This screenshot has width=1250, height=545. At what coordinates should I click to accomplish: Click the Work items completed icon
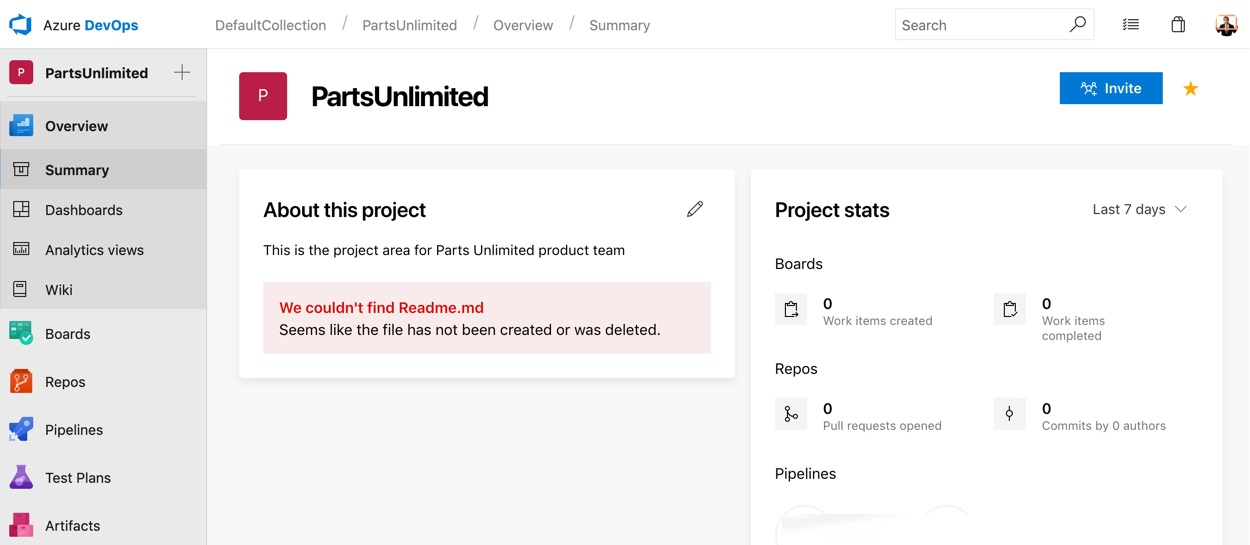coord(1010,309)
